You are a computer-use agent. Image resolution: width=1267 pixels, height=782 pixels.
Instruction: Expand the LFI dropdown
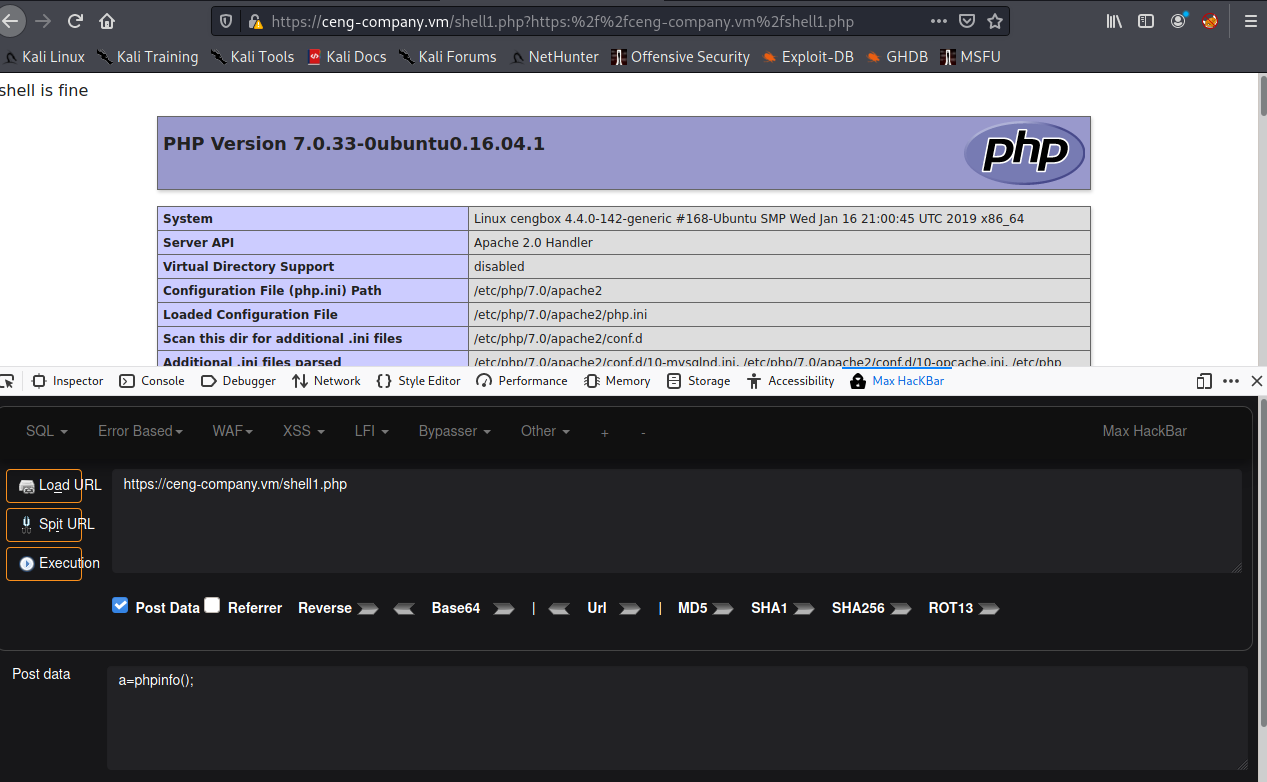[x=371, y=431]
